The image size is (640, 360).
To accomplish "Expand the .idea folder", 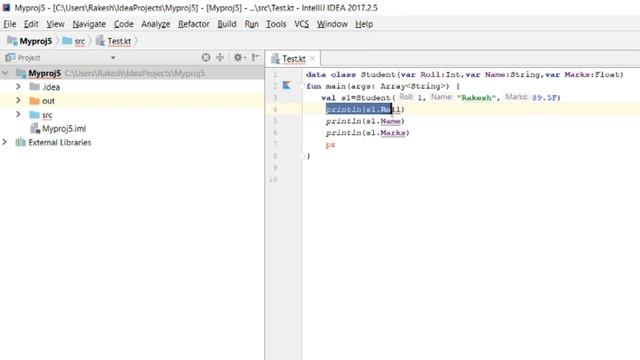I will 18,87.
